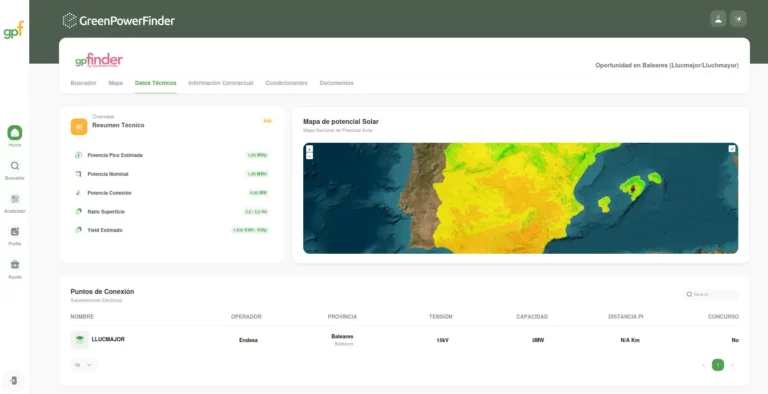Open the Condicionantes tab
Screen dimensions: 768x394
click(x=287, y=83)
